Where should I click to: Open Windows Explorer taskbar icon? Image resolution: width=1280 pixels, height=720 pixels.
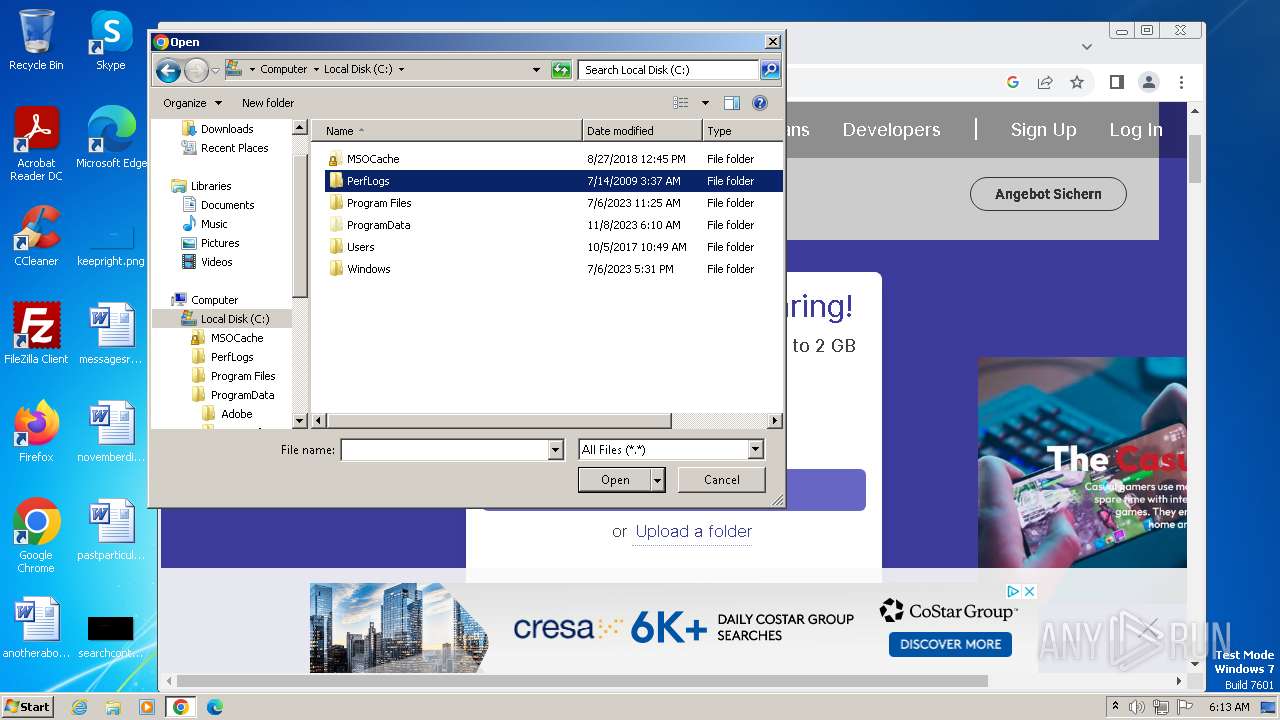click(113, 707)
